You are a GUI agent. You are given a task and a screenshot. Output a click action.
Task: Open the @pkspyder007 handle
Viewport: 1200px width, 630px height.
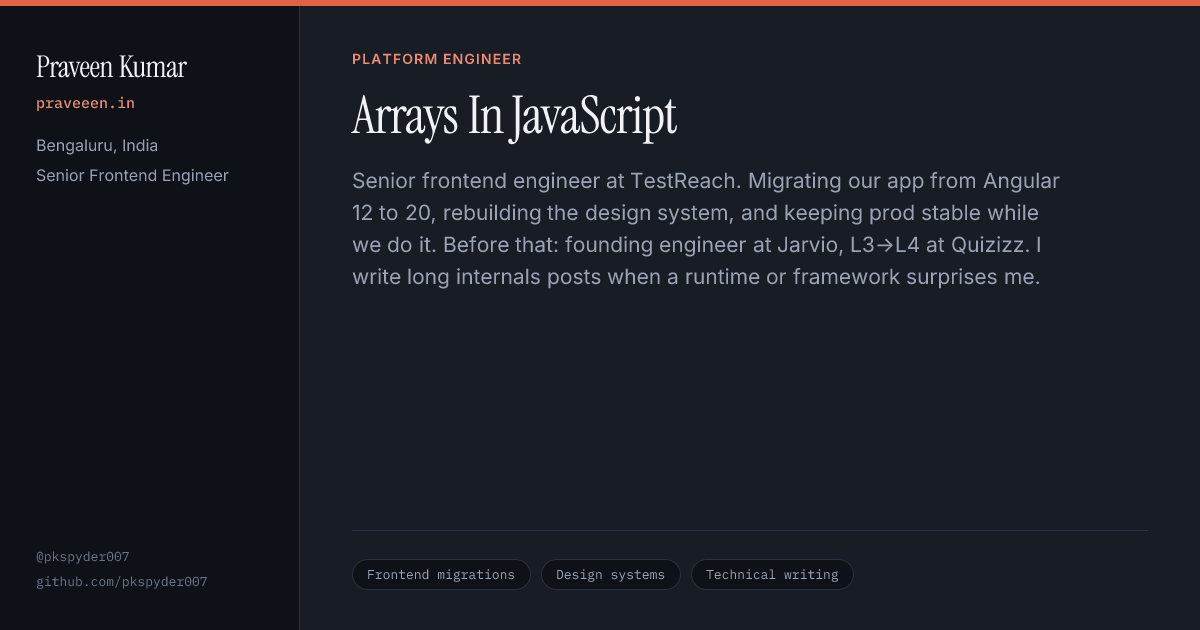click(x=83, y=557)
